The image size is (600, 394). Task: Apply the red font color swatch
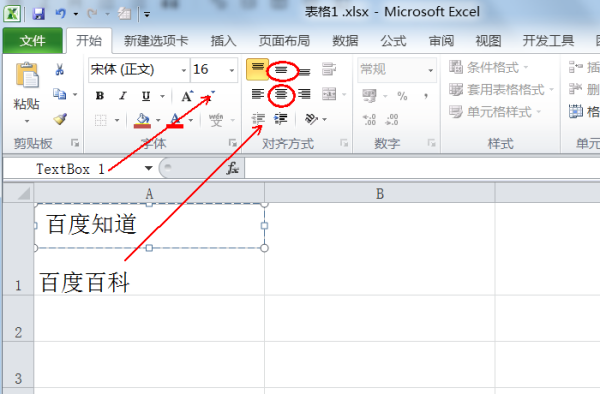click(x=175, y=120)
